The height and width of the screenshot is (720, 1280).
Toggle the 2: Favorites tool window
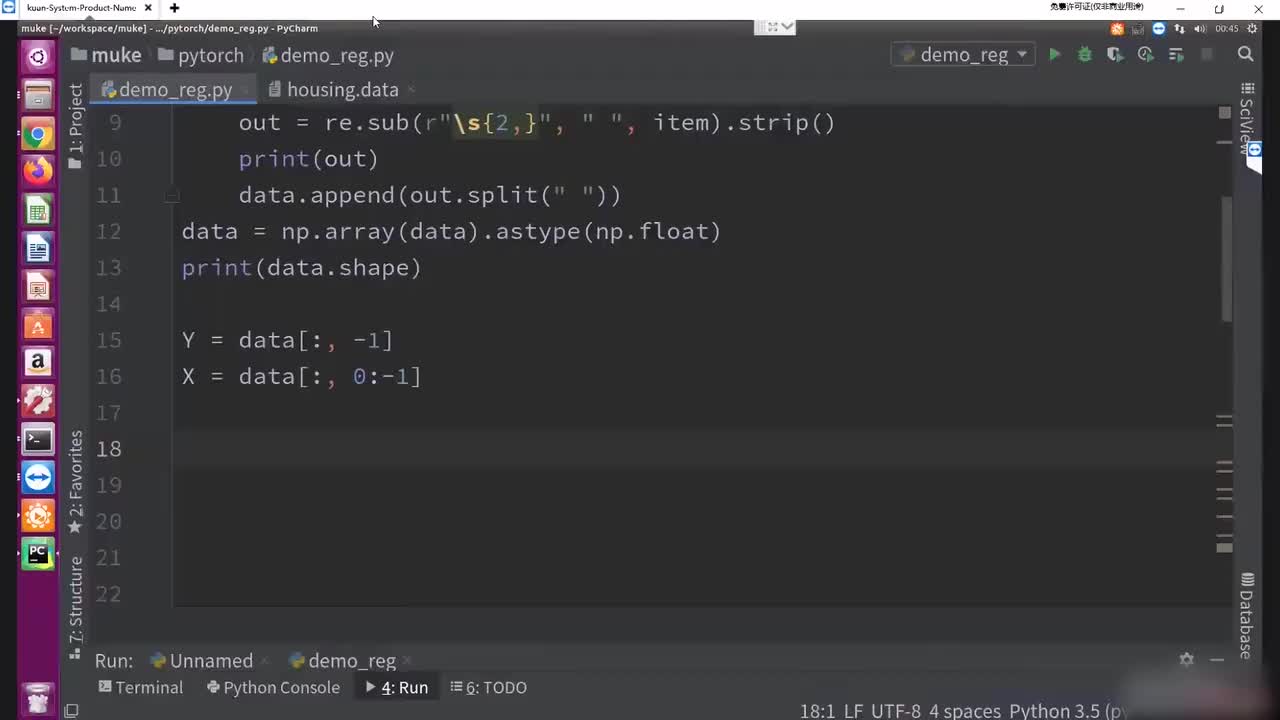[76, 482]
